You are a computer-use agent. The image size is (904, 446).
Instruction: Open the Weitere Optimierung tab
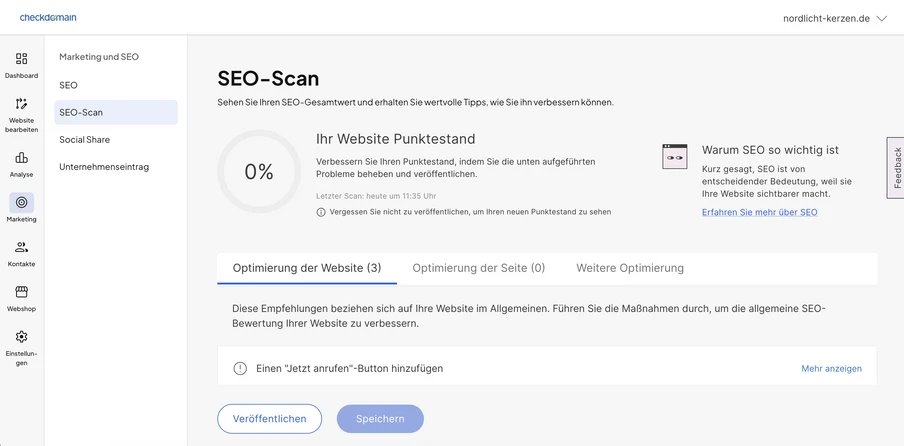[630, 268]
